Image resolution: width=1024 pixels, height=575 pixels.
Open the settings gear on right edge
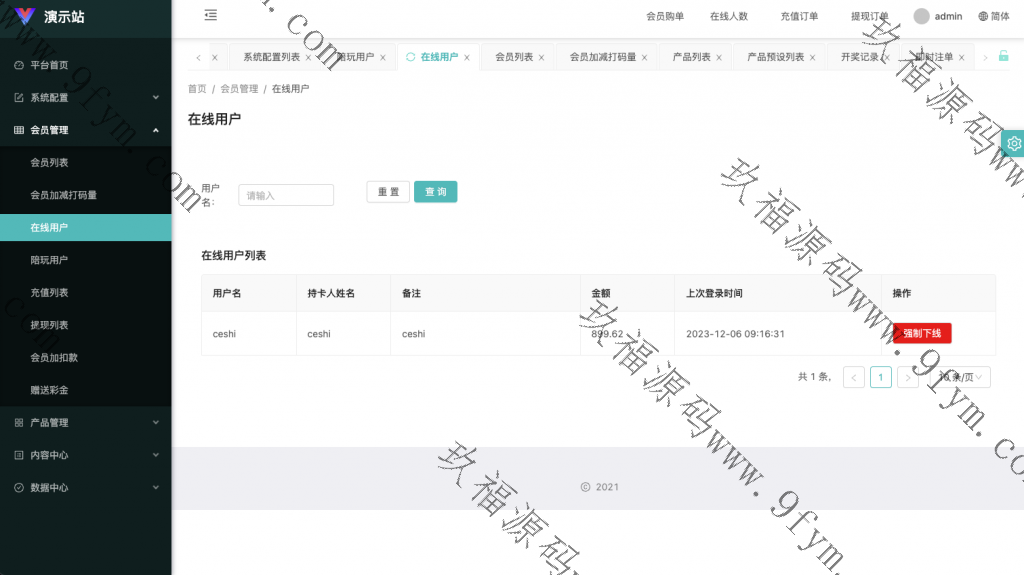pos(1013,144)
